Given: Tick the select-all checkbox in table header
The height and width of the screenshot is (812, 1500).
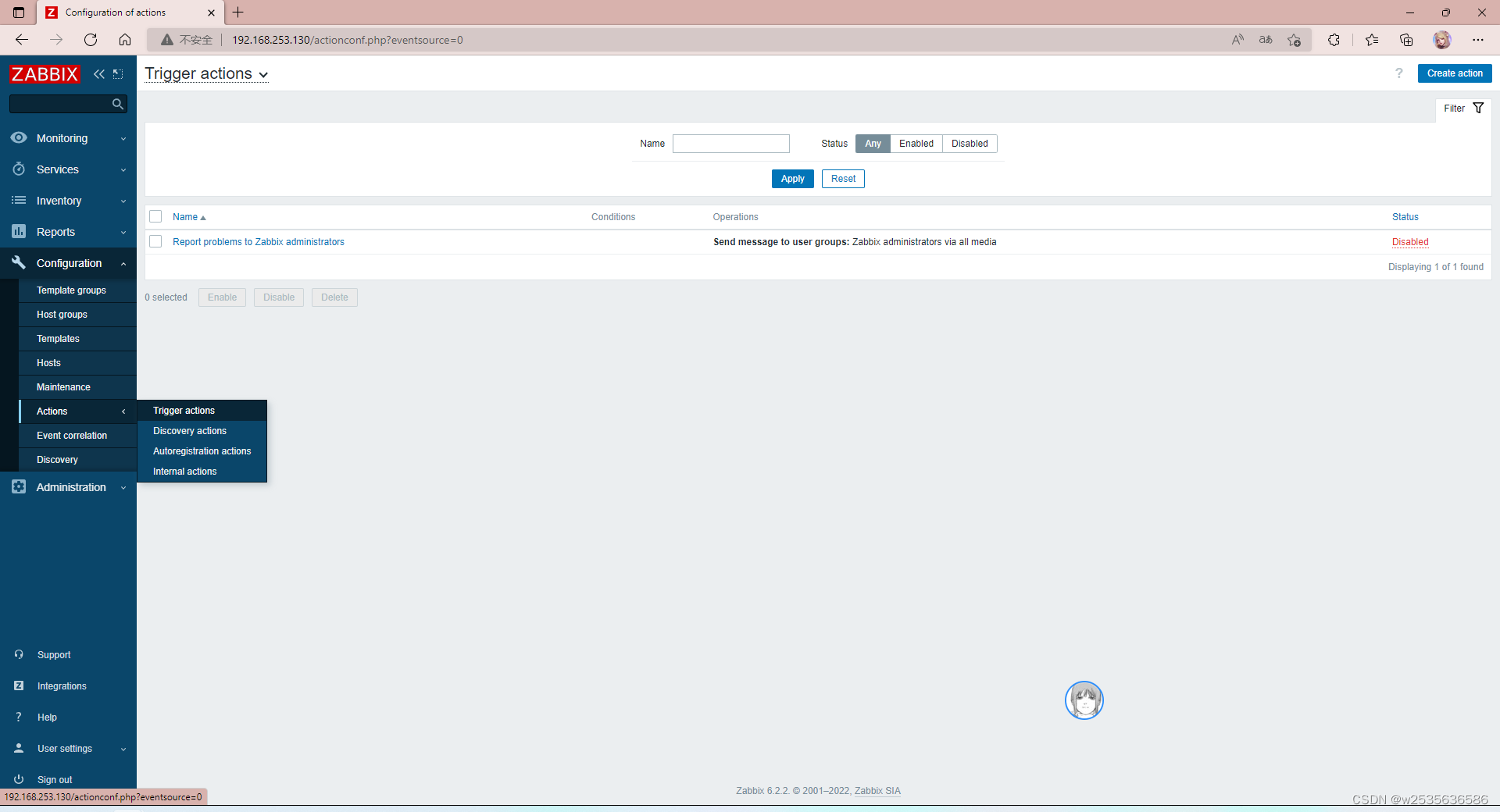Looking at the screenshot, I should (x=155, y=216).
